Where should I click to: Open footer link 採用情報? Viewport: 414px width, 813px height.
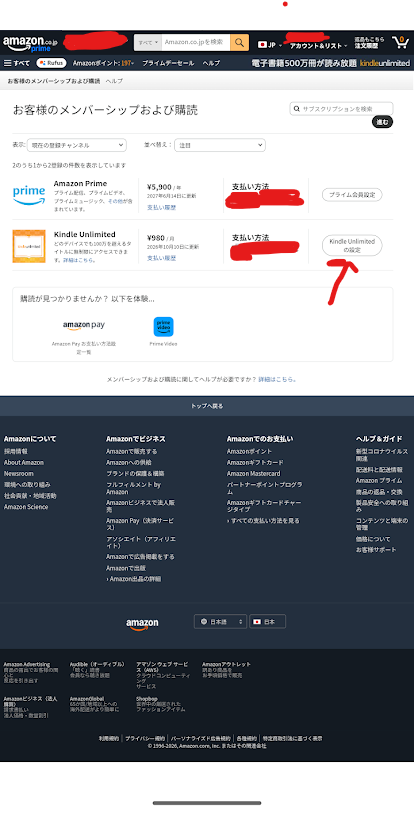(16, 452)
